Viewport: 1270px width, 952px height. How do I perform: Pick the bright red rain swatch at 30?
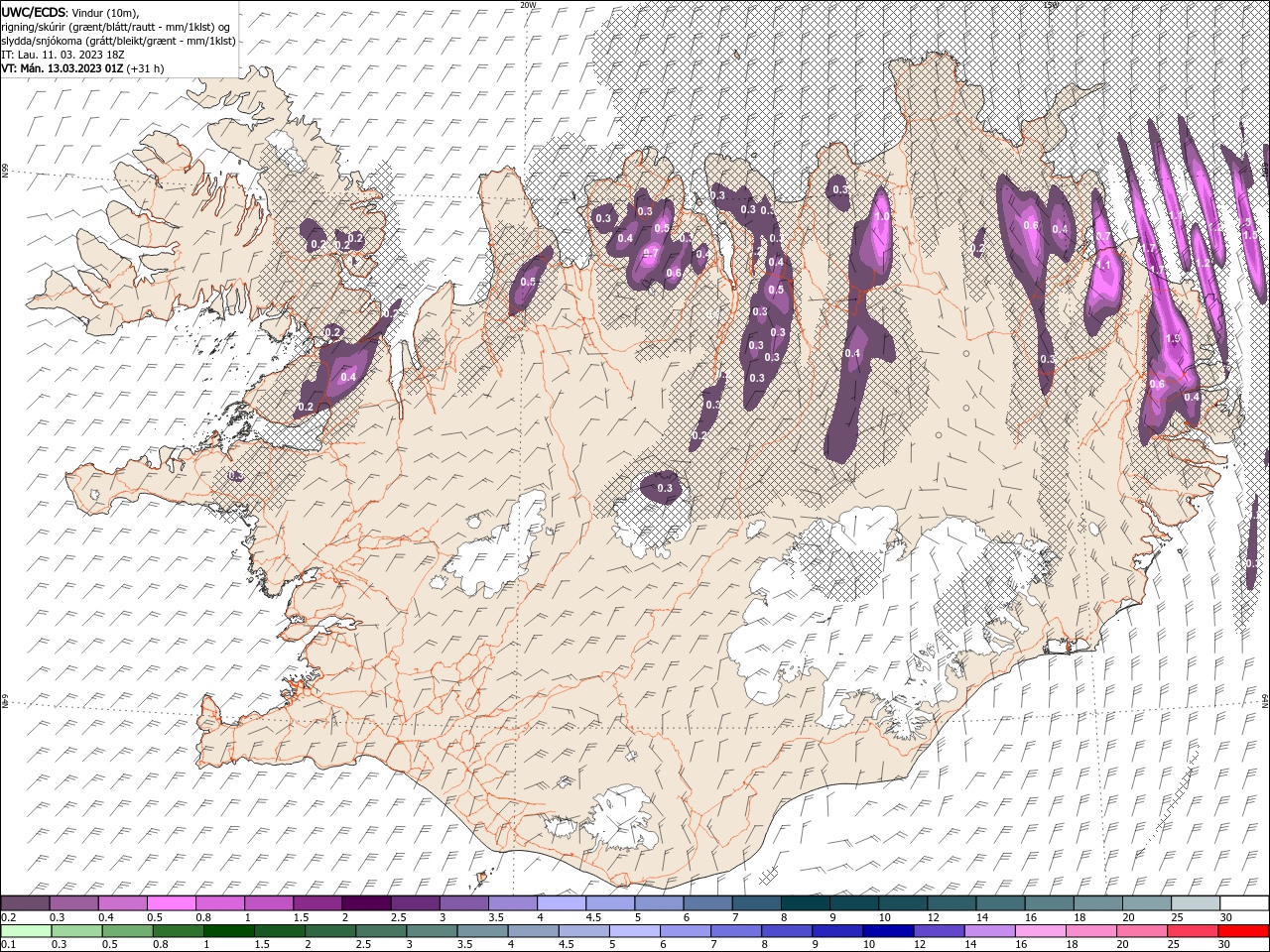coord(1242,930)
